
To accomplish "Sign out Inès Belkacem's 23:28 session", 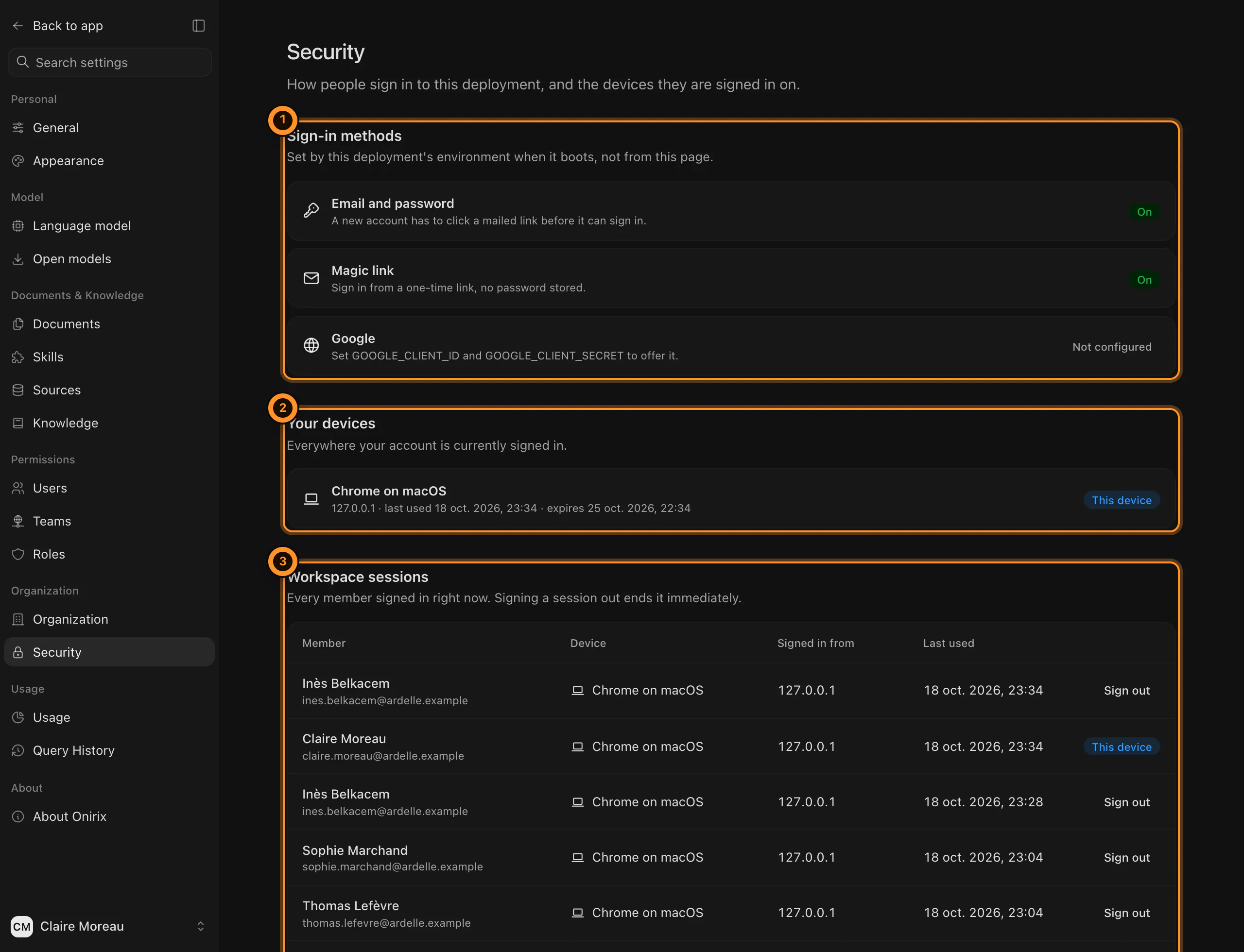I will [x=1126, y=802].
